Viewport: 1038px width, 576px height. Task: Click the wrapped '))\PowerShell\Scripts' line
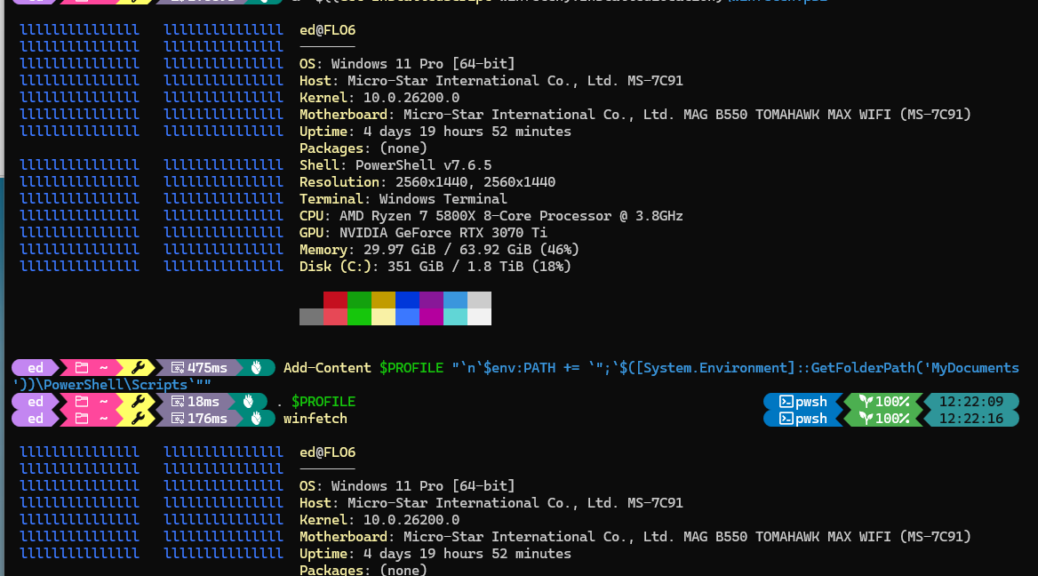pyautogui.click(x=111, y=385)
